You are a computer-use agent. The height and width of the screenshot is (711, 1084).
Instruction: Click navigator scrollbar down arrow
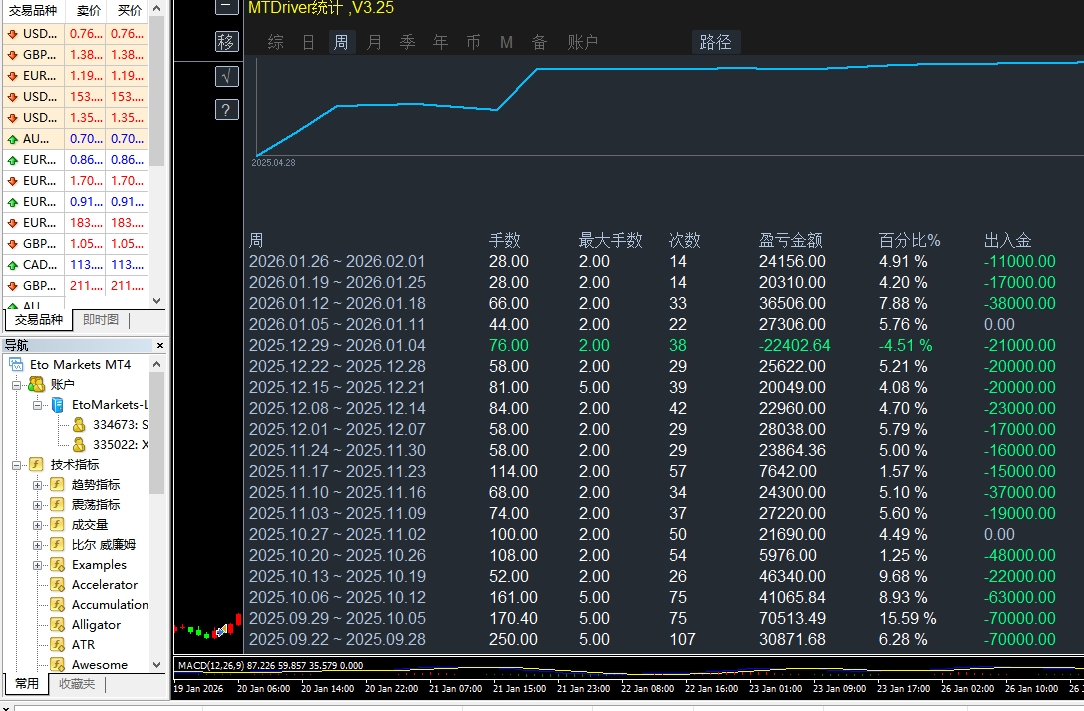point(157,665)
